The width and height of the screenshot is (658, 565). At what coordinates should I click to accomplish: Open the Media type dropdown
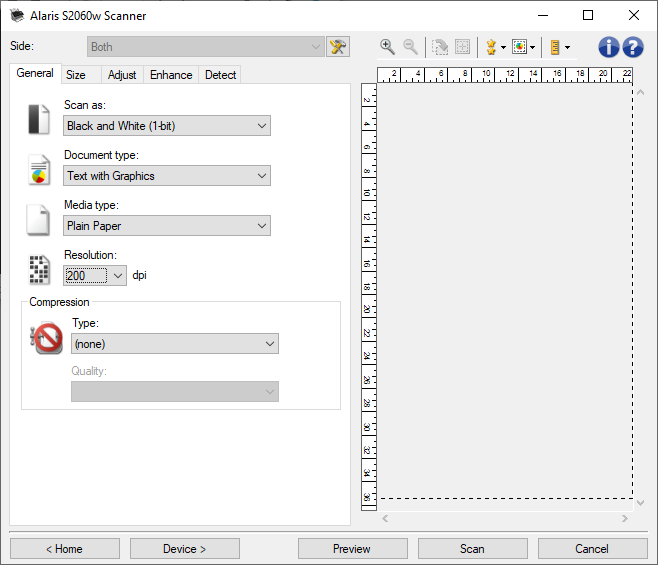click(167, 225)
